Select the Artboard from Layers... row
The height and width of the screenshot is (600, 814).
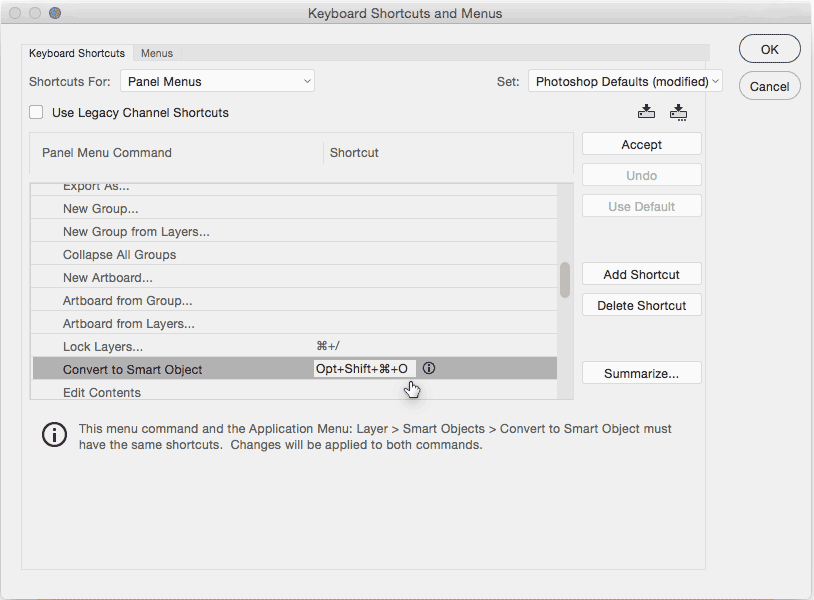pyautogui.click(x=294, y=323)
